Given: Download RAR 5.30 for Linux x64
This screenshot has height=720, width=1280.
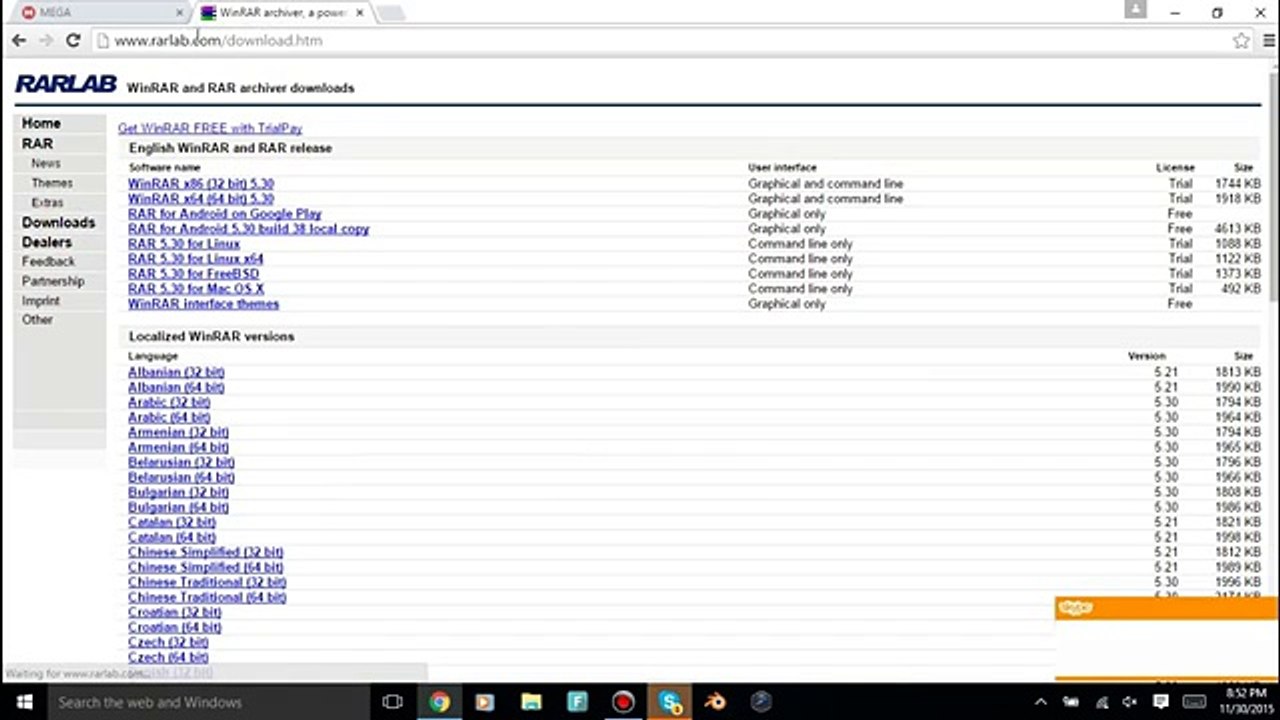Looking at the screenshot, I should 195,259.
